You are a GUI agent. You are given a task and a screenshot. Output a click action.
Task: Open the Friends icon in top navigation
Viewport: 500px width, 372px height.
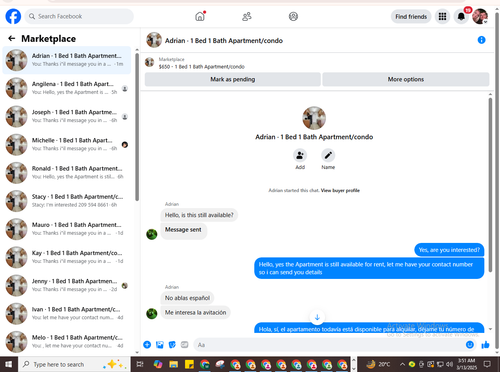pyautogui.click(x=247, y=16)
